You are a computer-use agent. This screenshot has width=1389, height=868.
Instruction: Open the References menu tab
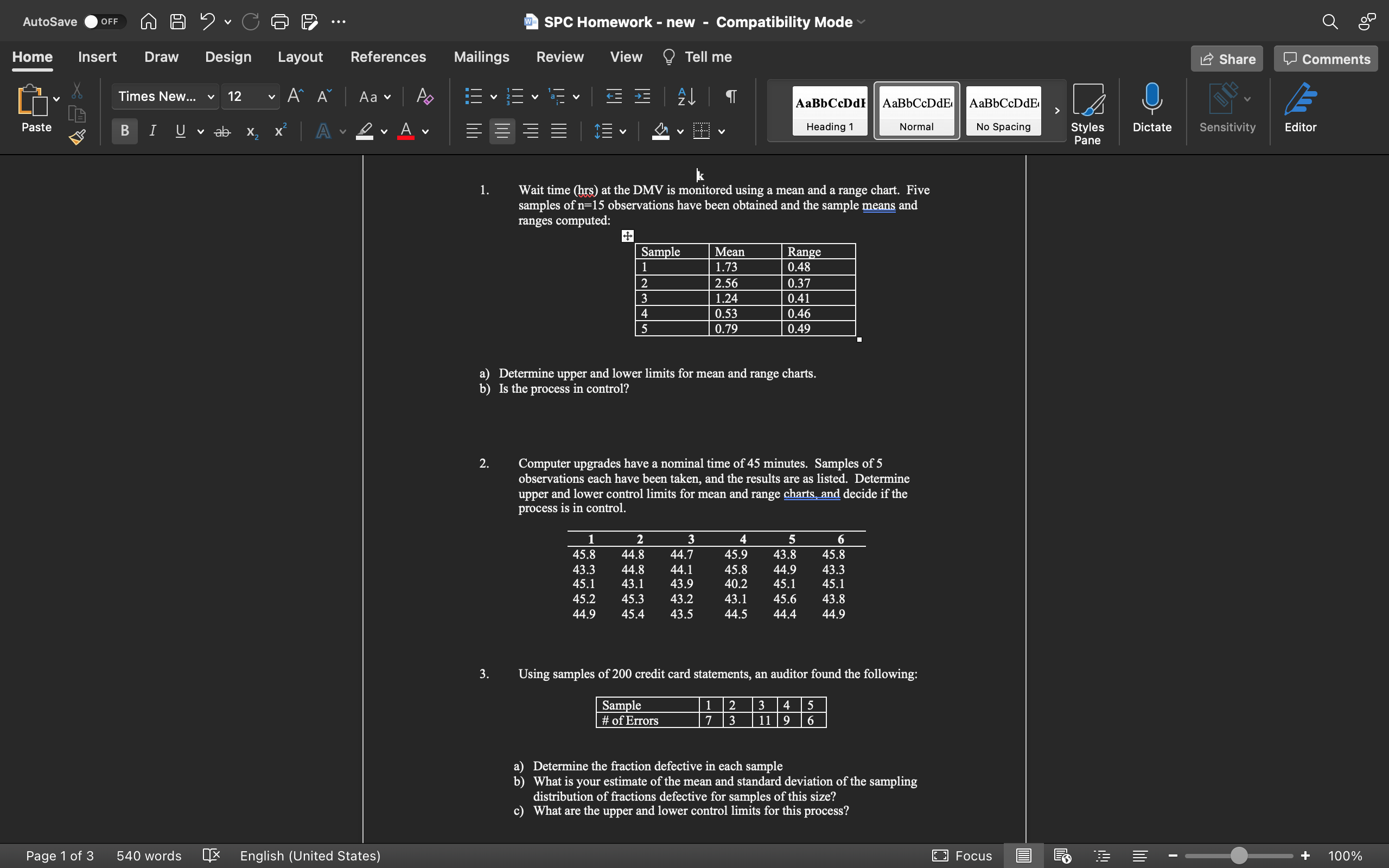[x=388, y=57]
